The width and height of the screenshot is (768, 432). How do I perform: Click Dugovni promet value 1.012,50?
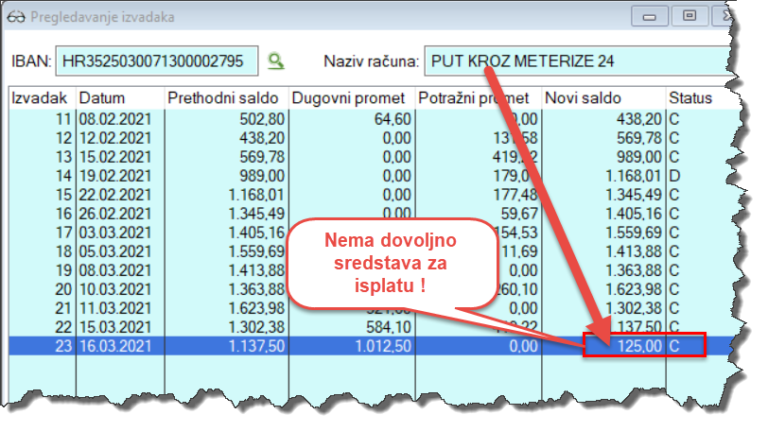383,346
